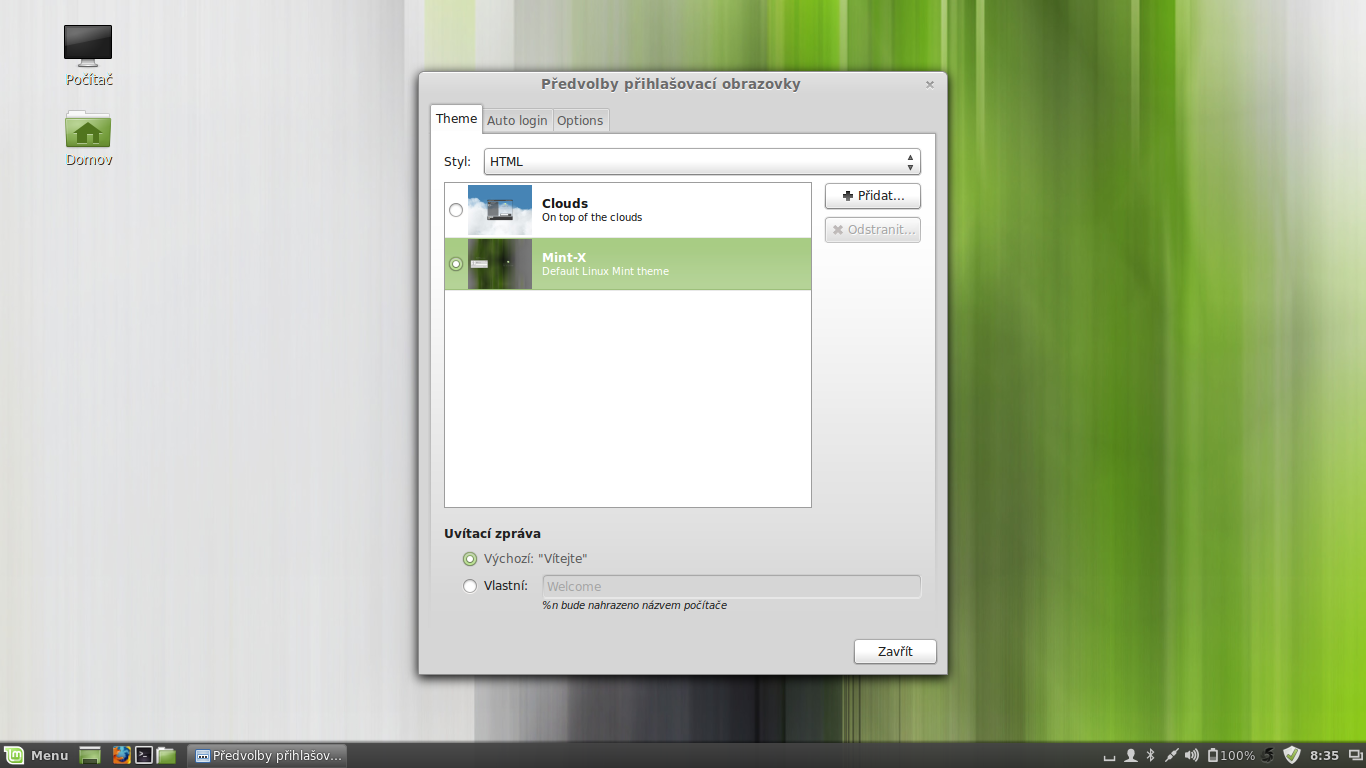Click the Welcome custom message text field

[731, 586]
